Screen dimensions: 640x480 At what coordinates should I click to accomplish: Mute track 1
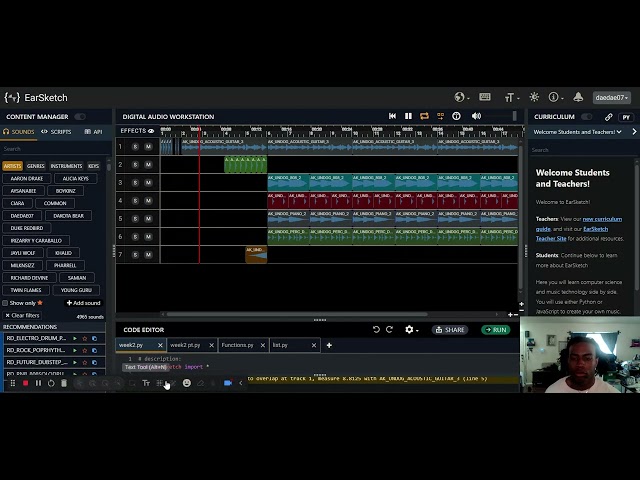pos(148,147)
